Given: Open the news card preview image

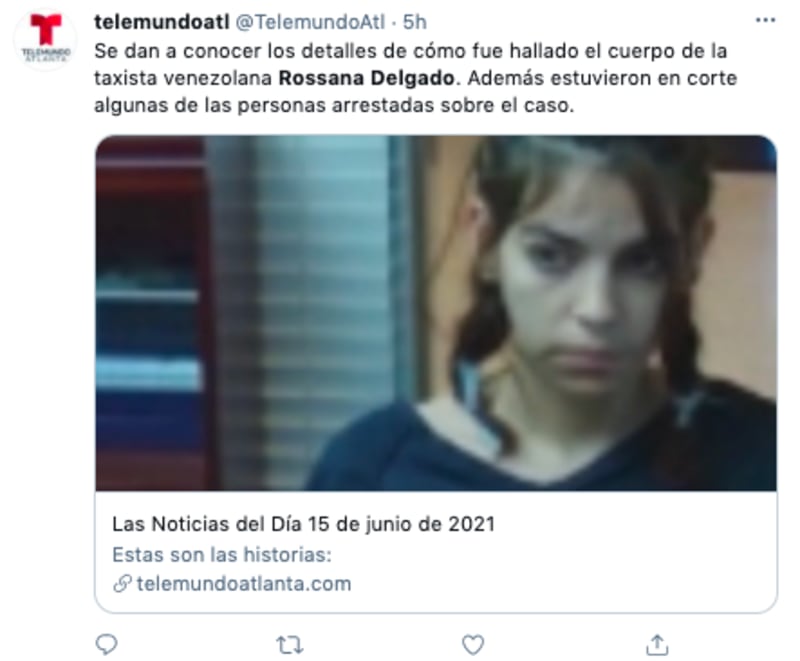Looking at the screenshot, I should 436,313.
